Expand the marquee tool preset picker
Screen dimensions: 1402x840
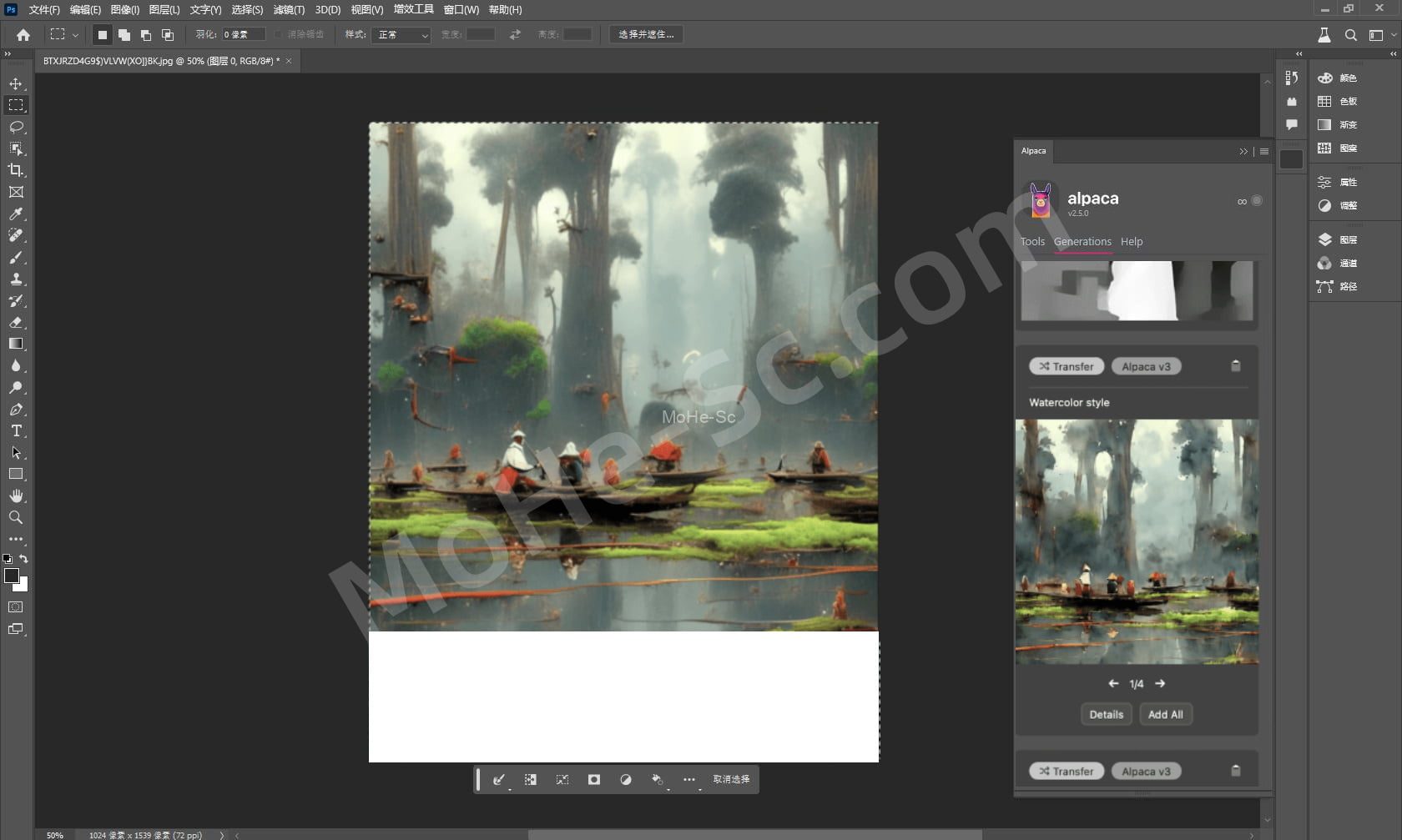(75, 35)
